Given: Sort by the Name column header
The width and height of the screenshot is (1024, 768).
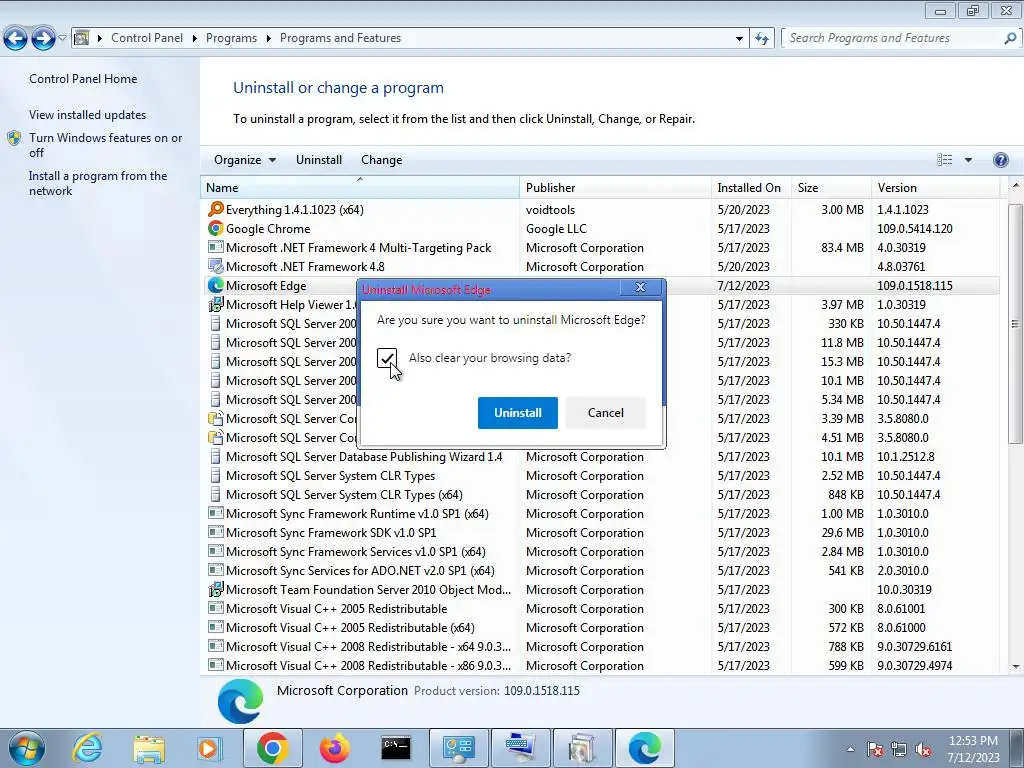Looking at the screenshot, I should point(360,187).
